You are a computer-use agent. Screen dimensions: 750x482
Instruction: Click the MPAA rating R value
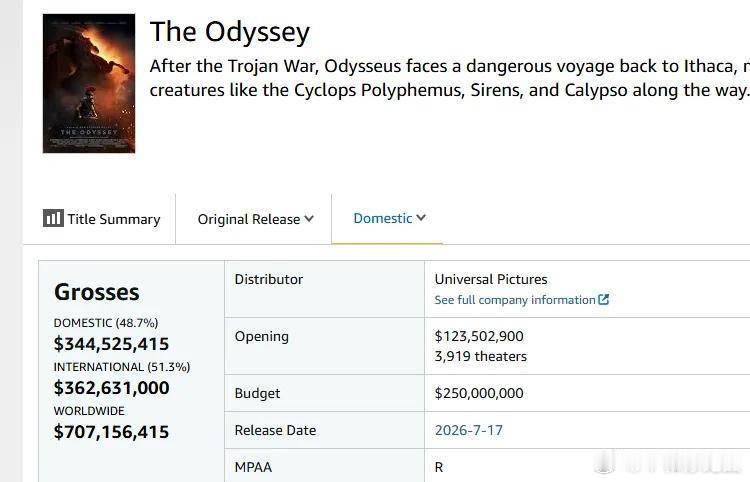(x=439, y=467)
